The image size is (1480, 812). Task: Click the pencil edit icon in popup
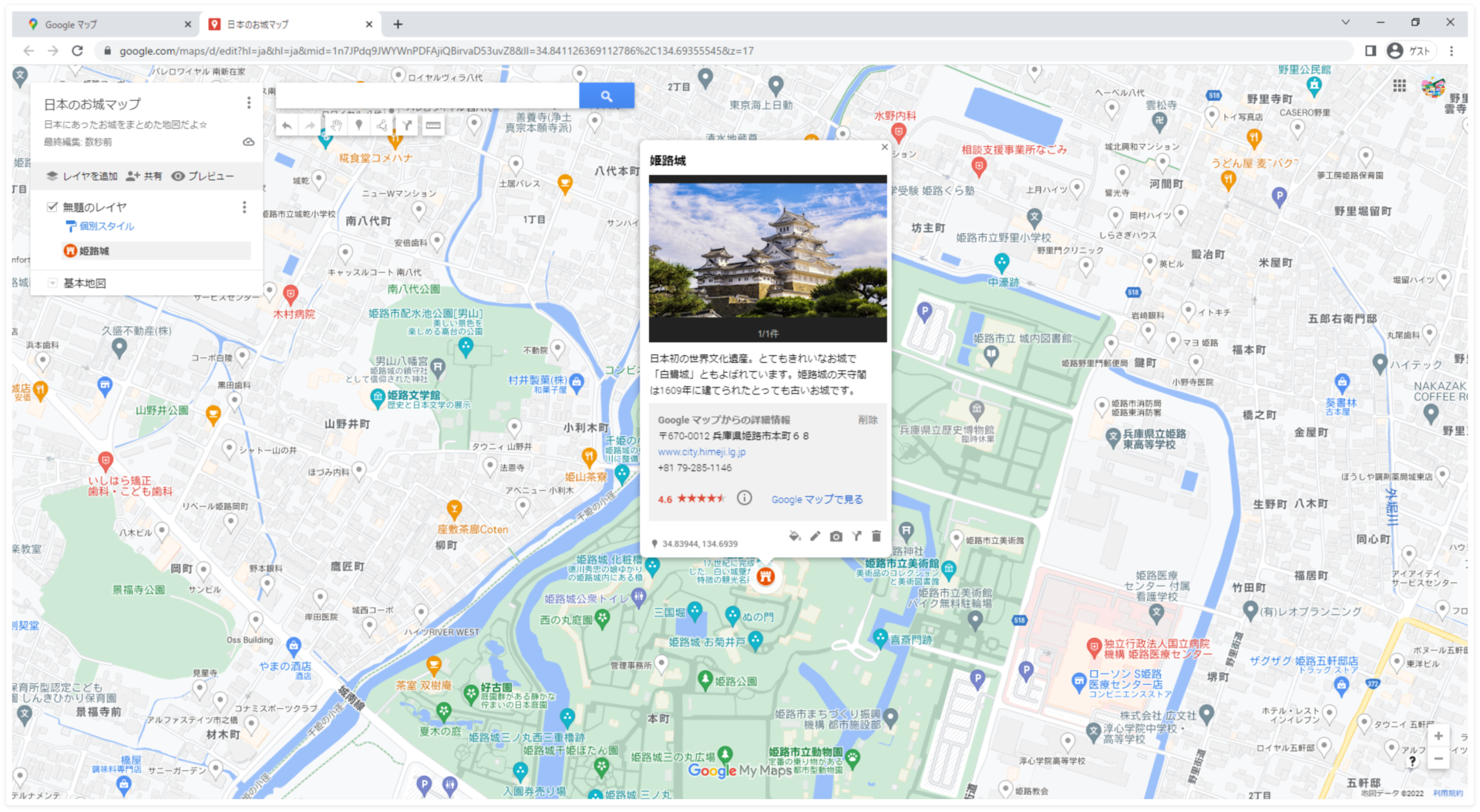coord(815,536)
